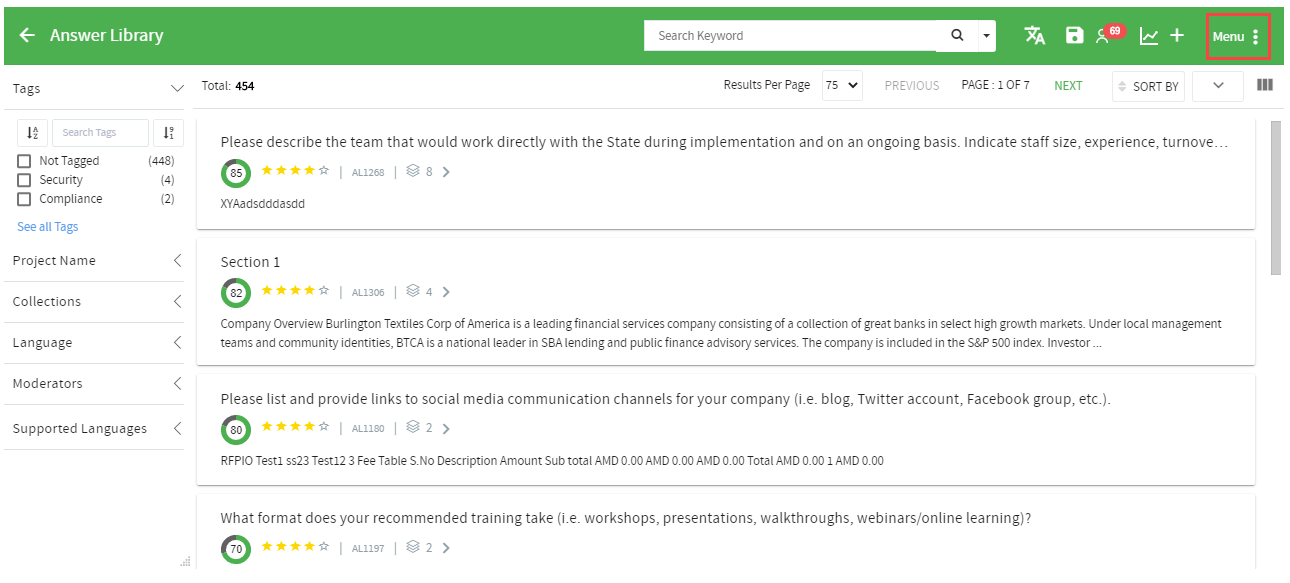Viewport: 1290px width, 583px height.
Task: Open the Results Per Page dropdown
Action: point(842,86)
